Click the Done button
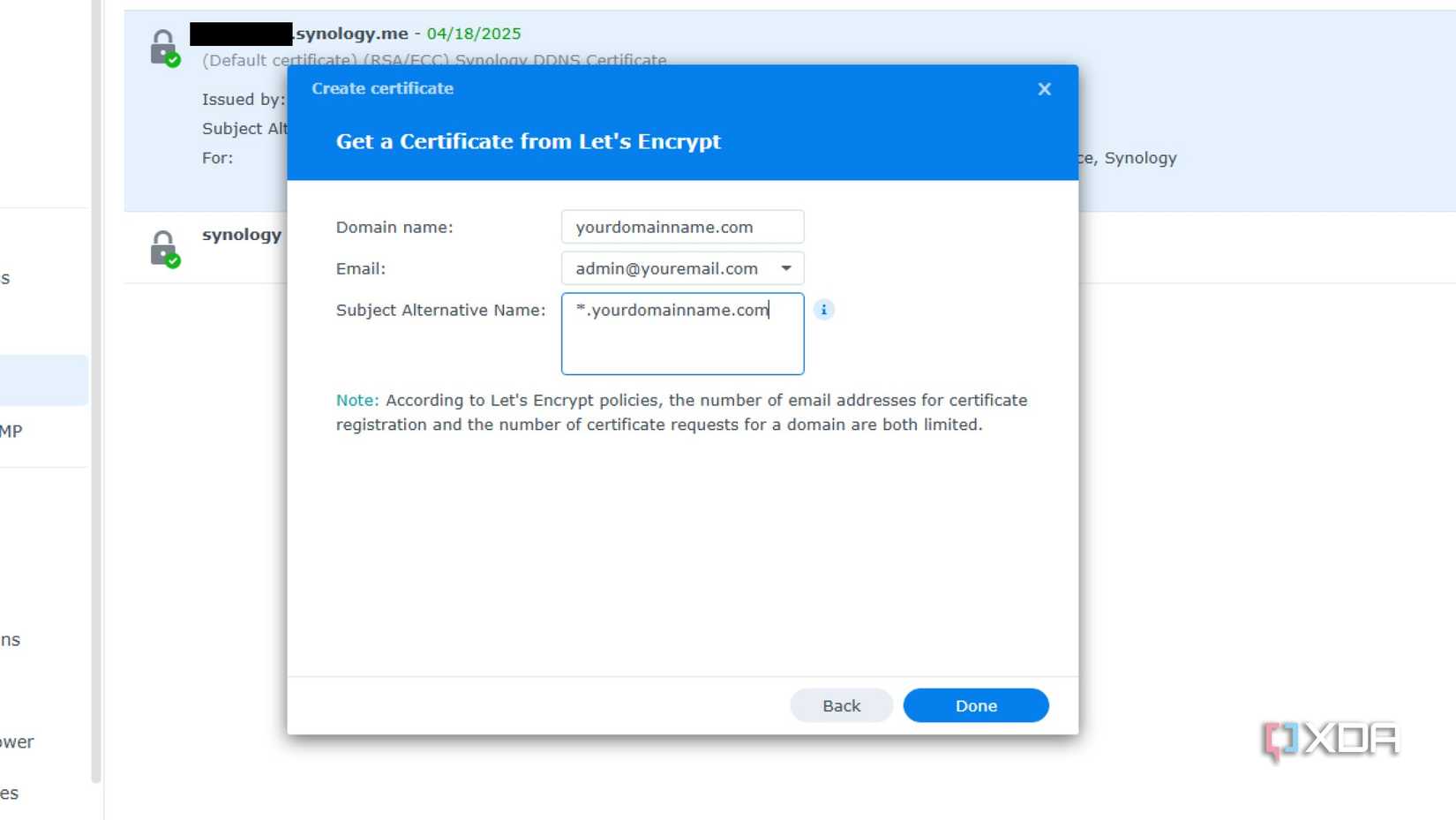This screenshot has width=1456, height=820. (975, 705)
